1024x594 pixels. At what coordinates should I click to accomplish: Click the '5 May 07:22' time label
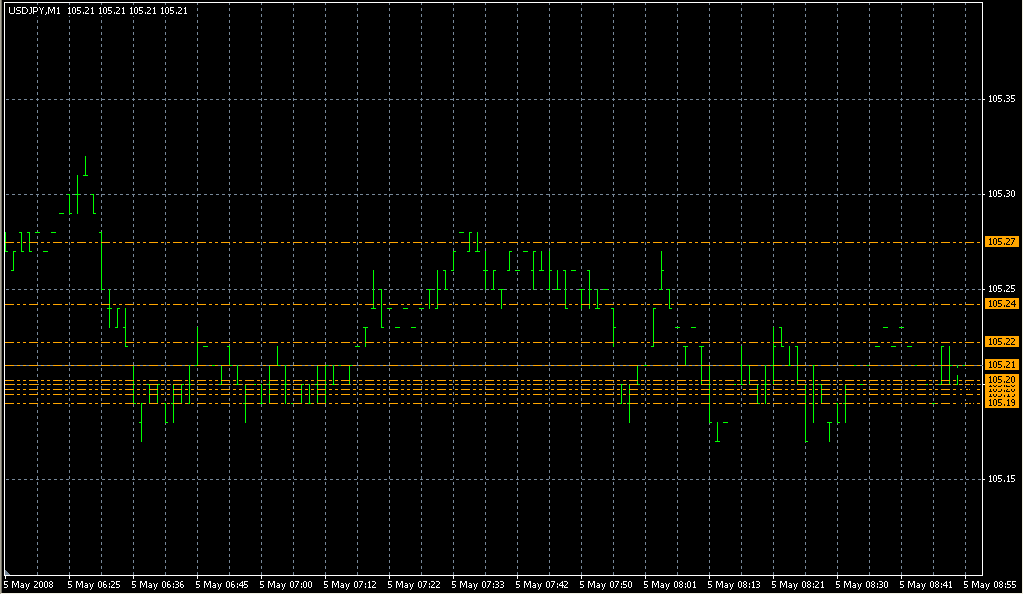[x=414, y=585]
